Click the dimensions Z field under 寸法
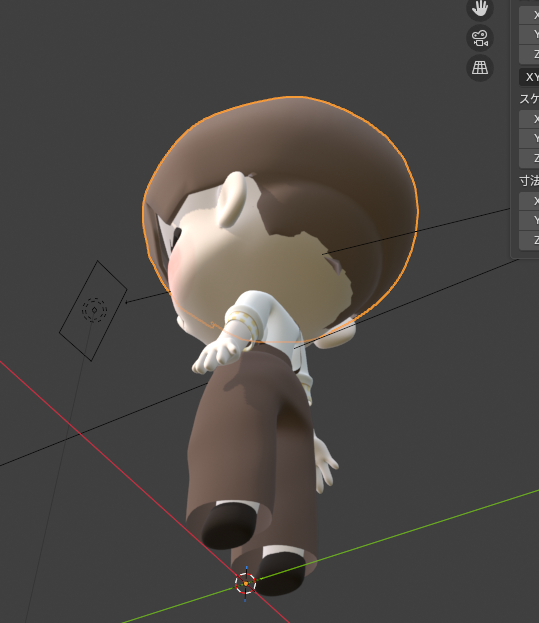Image resolution: width=539 pixels, height=623 pixels. tap(529, 240)
